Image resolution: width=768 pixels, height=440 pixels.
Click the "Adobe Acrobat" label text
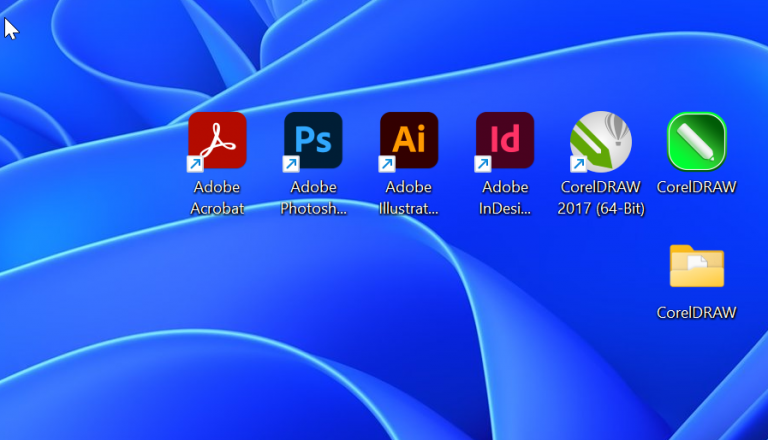[217, 198]
